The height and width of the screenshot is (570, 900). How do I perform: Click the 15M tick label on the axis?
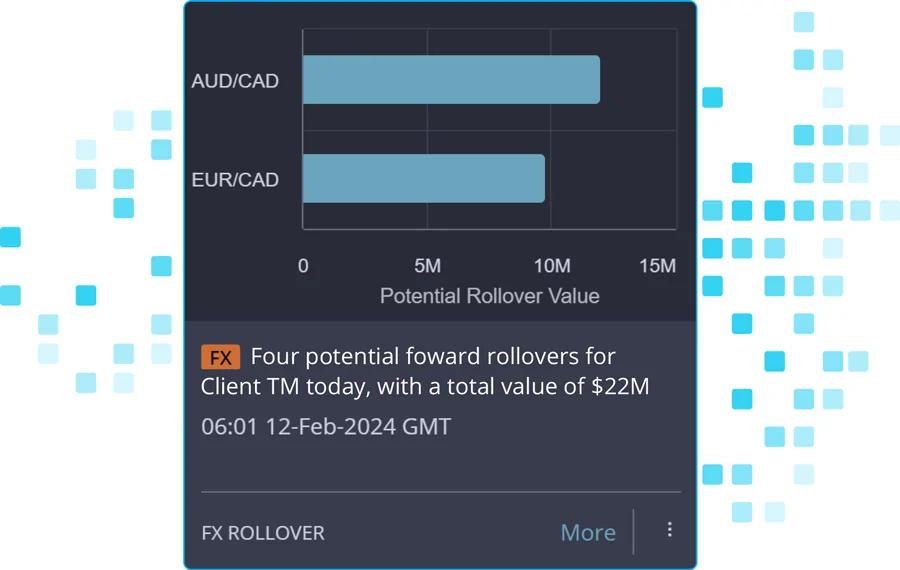pos(657,266)
